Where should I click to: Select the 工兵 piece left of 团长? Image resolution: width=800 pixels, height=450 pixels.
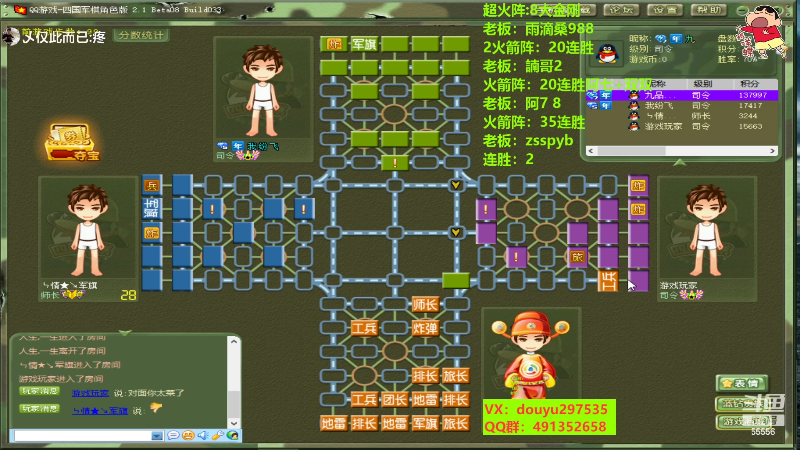pyautogui.click(x=364, y=399)
